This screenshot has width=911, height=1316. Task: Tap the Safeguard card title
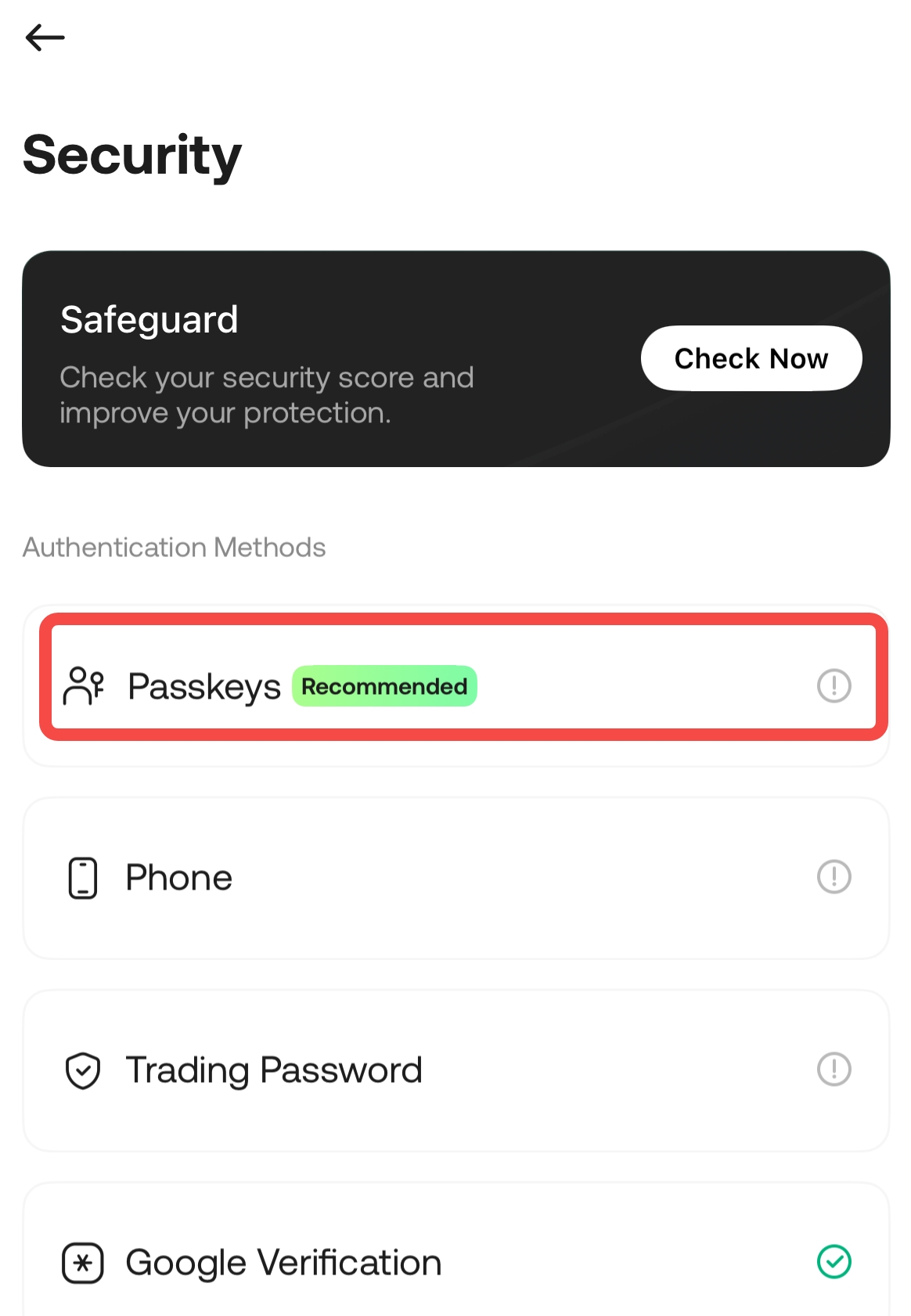tap(149, 320)
